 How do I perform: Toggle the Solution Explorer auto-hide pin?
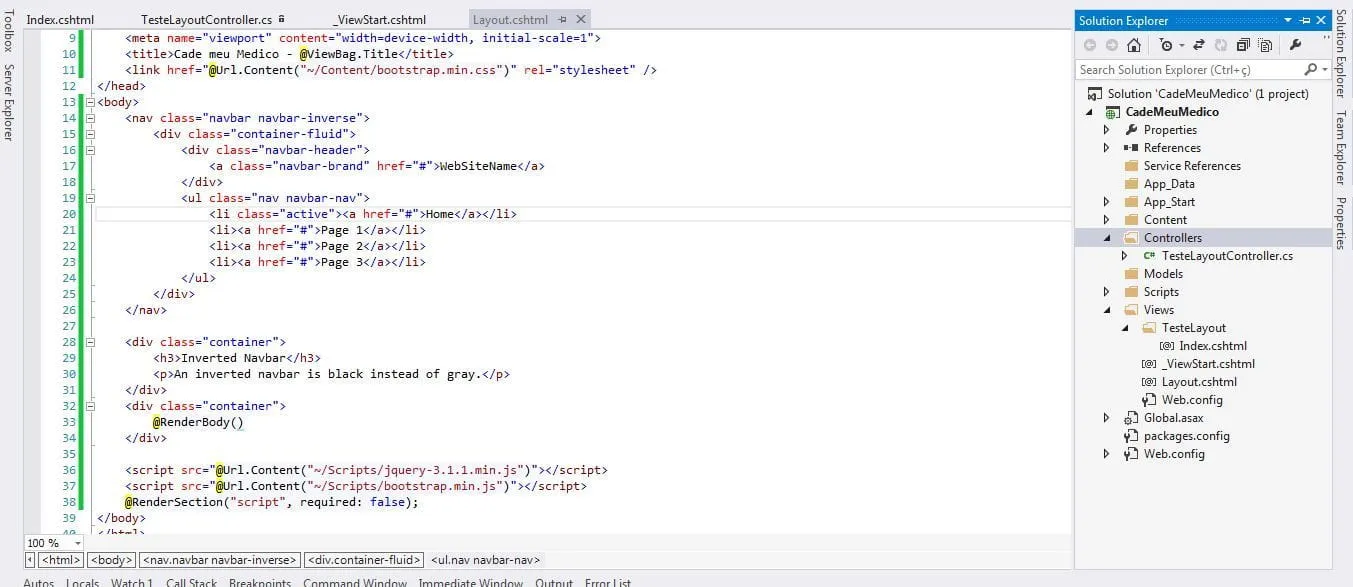pos(1304,20)
